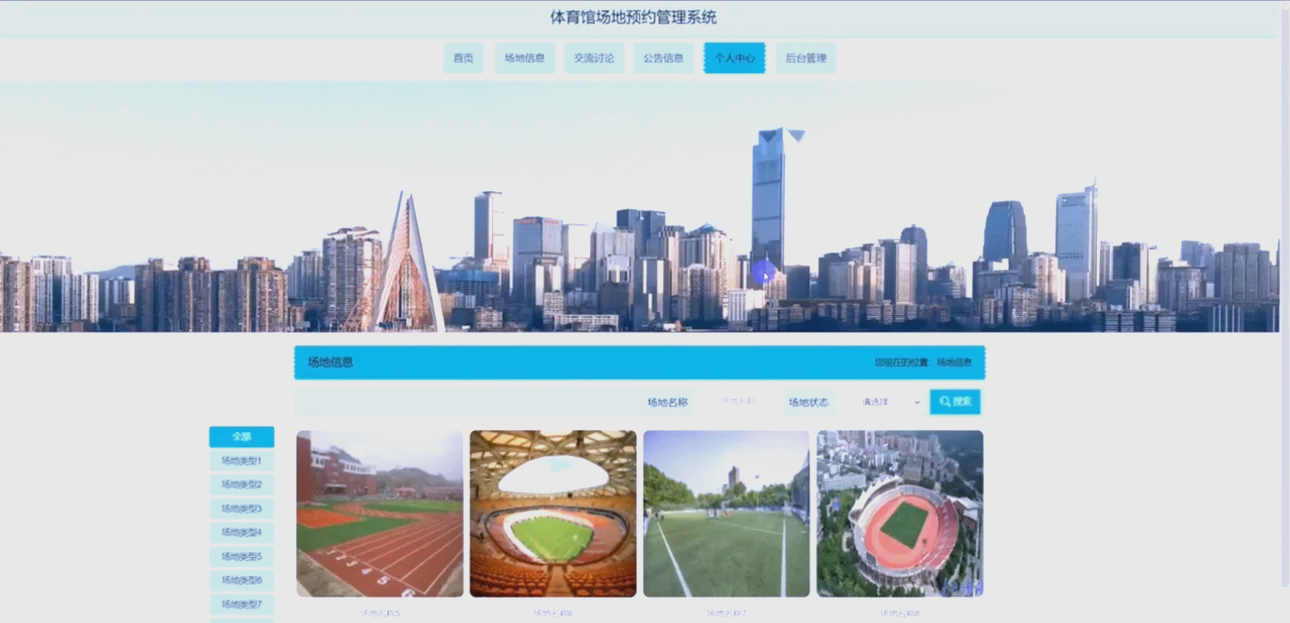Click the 场地名称 input field
The height and width of the screenshot is (623, 1290).
[740, 401]
